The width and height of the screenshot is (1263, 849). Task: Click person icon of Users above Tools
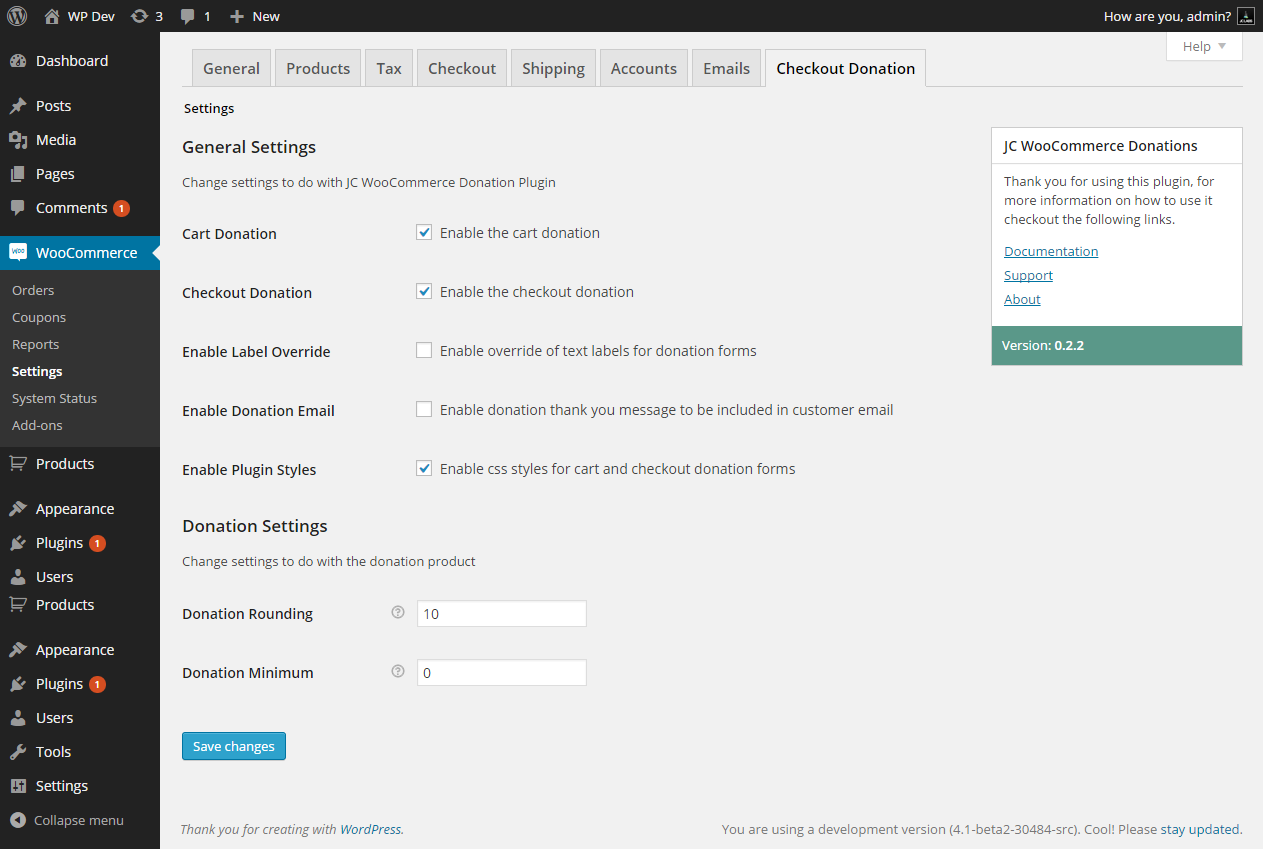point(18,718)
